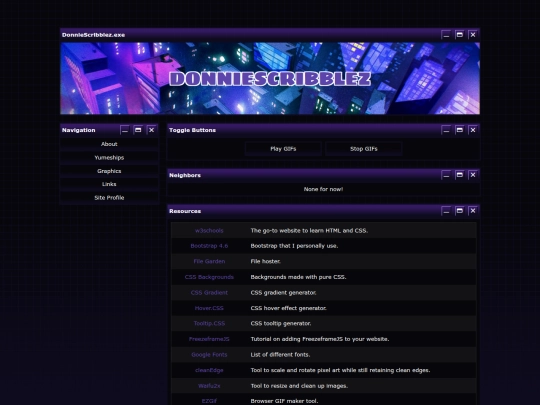Maximize the Navigation panel

coord(138,130)
